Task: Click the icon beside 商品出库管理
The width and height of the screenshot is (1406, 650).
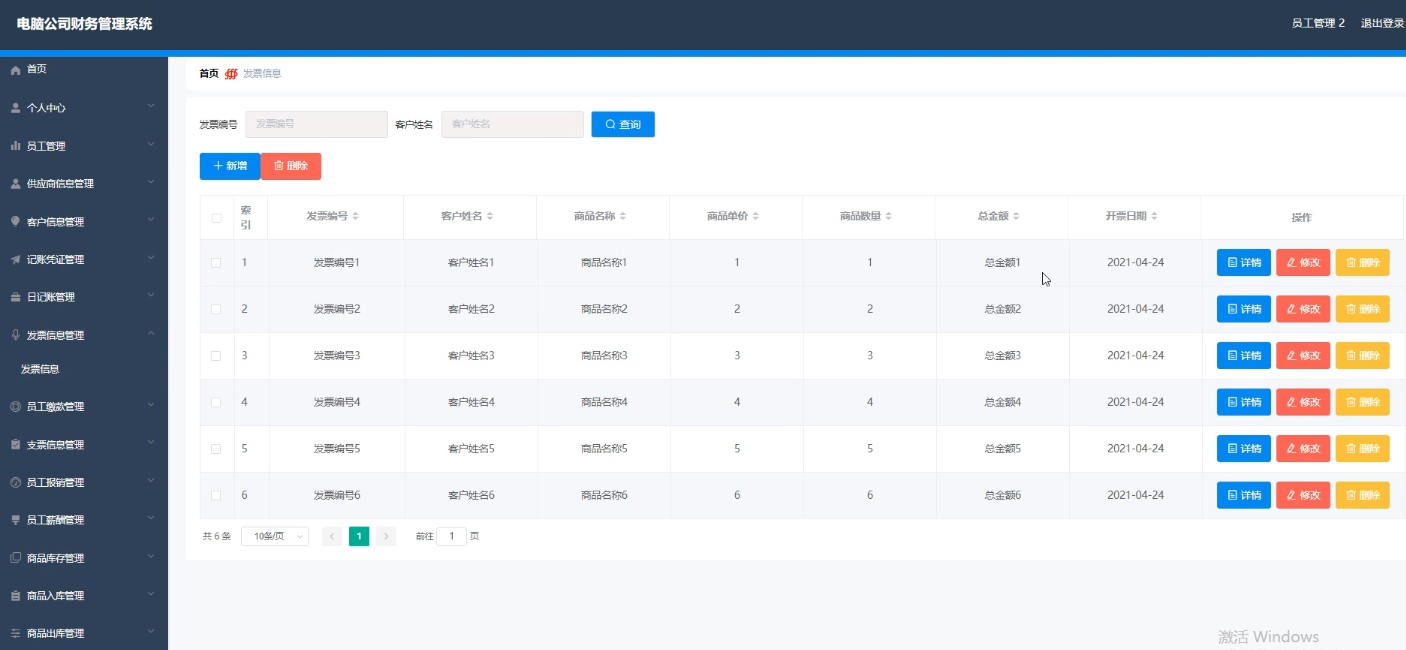Action: 15,634
